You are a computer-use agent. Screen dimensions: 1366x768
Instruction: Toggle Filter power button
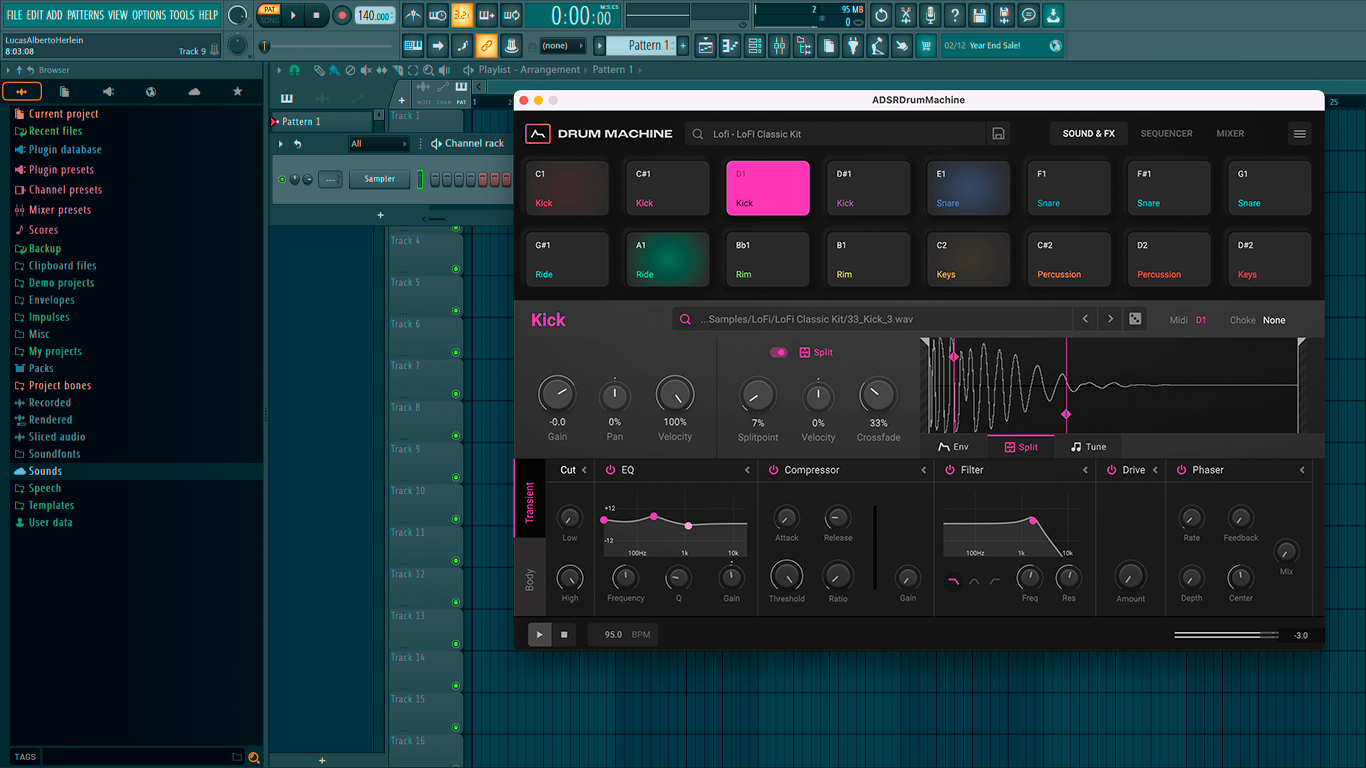949,470
